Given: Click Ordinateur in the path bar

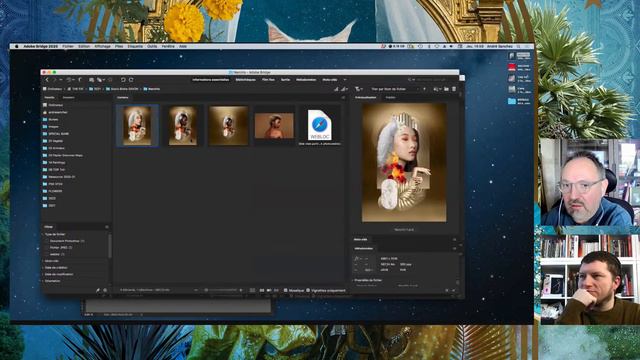Looking at the screenshot, I should [52, 89].
